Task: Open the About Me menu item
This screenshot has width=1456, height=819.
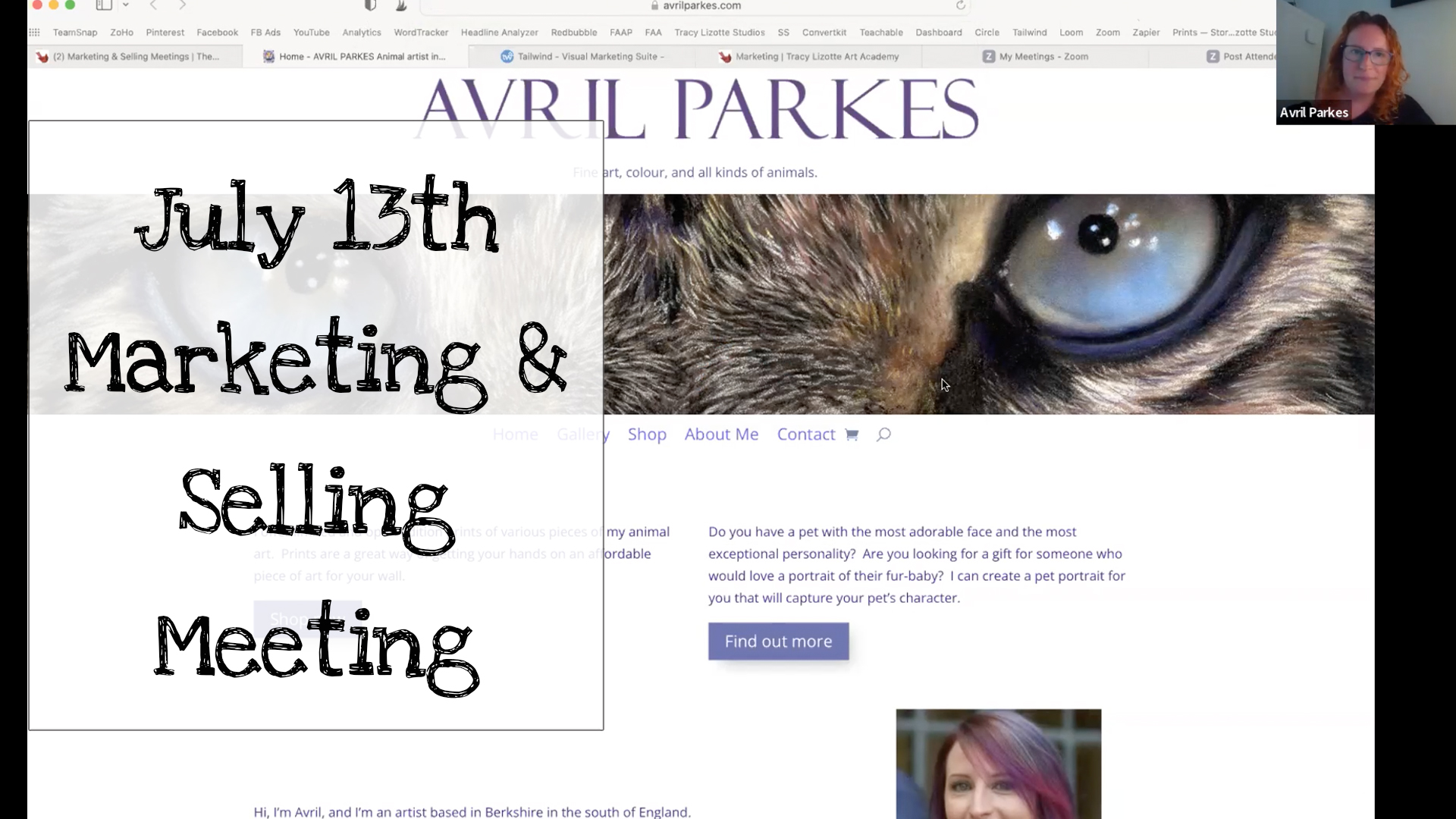Action: (x=721, y=435)
